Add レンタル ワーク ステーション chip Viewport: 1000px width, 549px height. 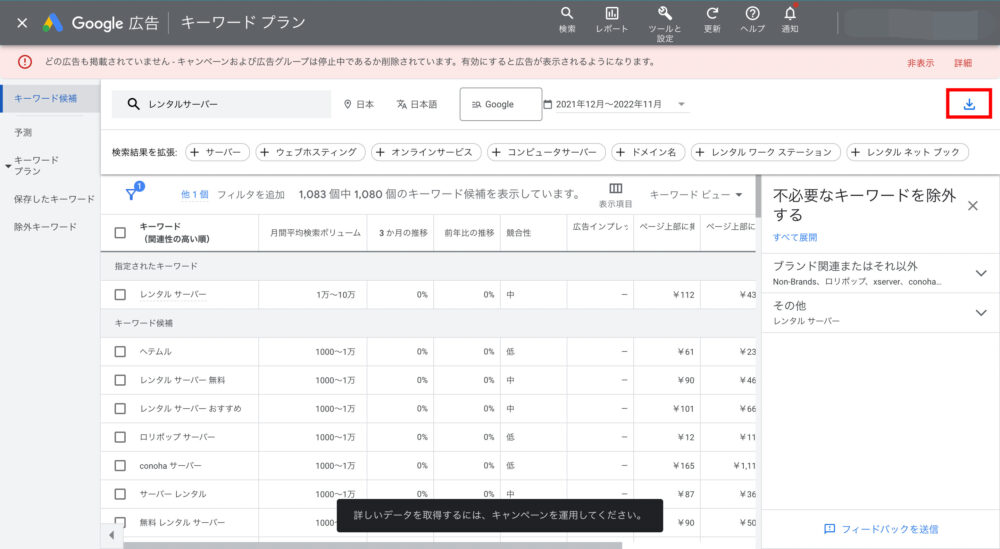pyautogui.click(x=765, y=152)
